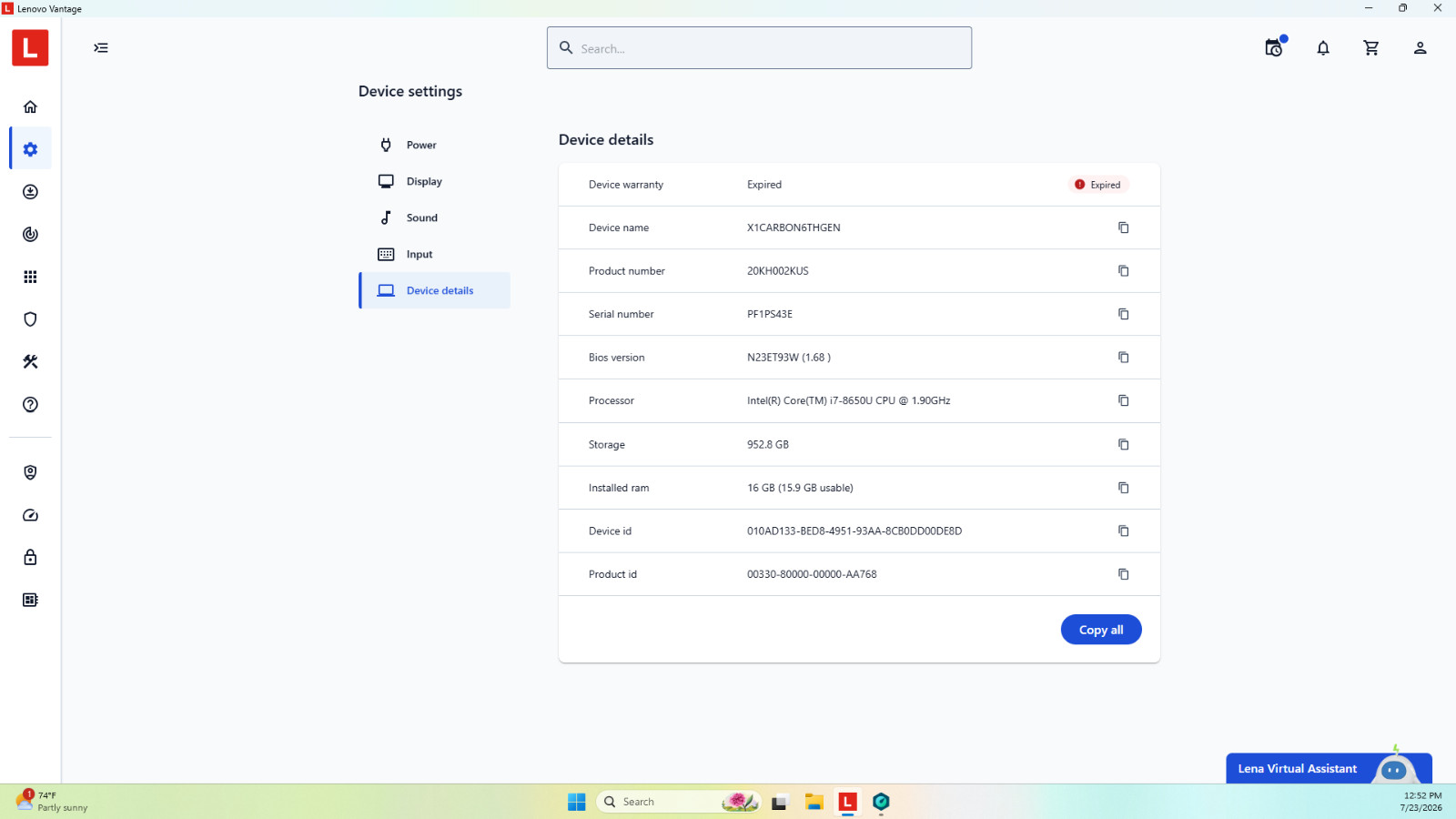Open the hammer-and-wrench tools sidebar icon
1456x819 pixels.
click(30, 362)
